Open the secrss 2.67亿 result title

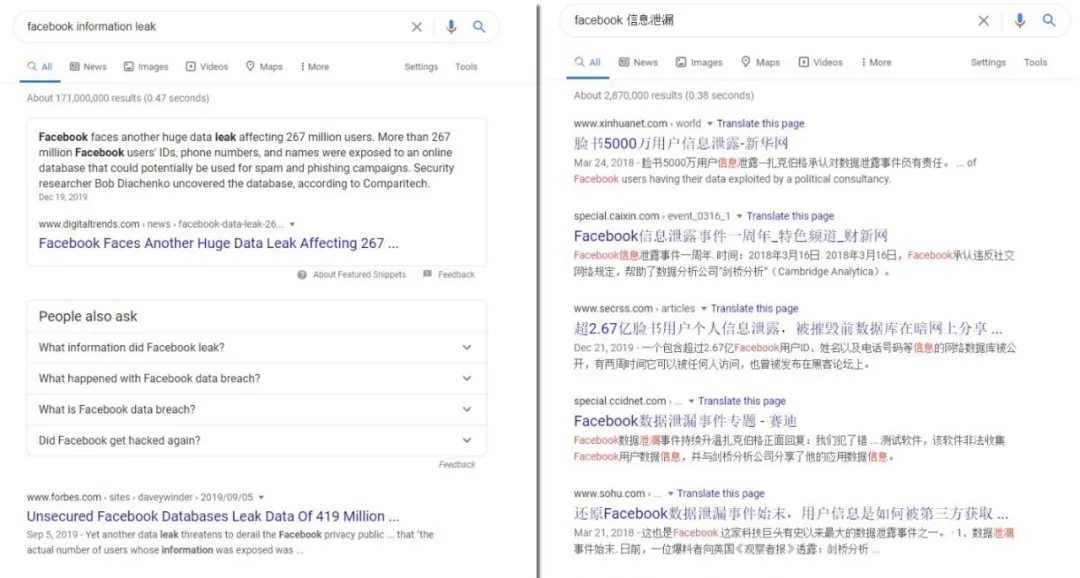[788, 328]
